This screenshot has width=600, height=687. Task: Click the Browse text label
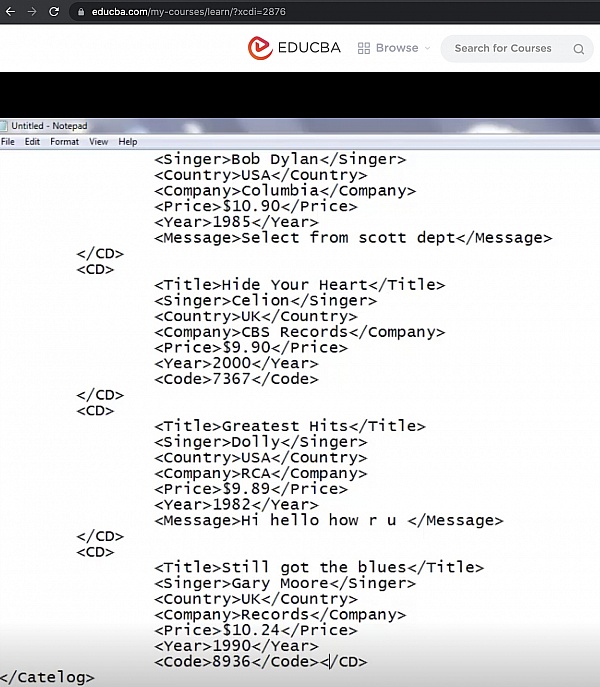tap(397, 48)
